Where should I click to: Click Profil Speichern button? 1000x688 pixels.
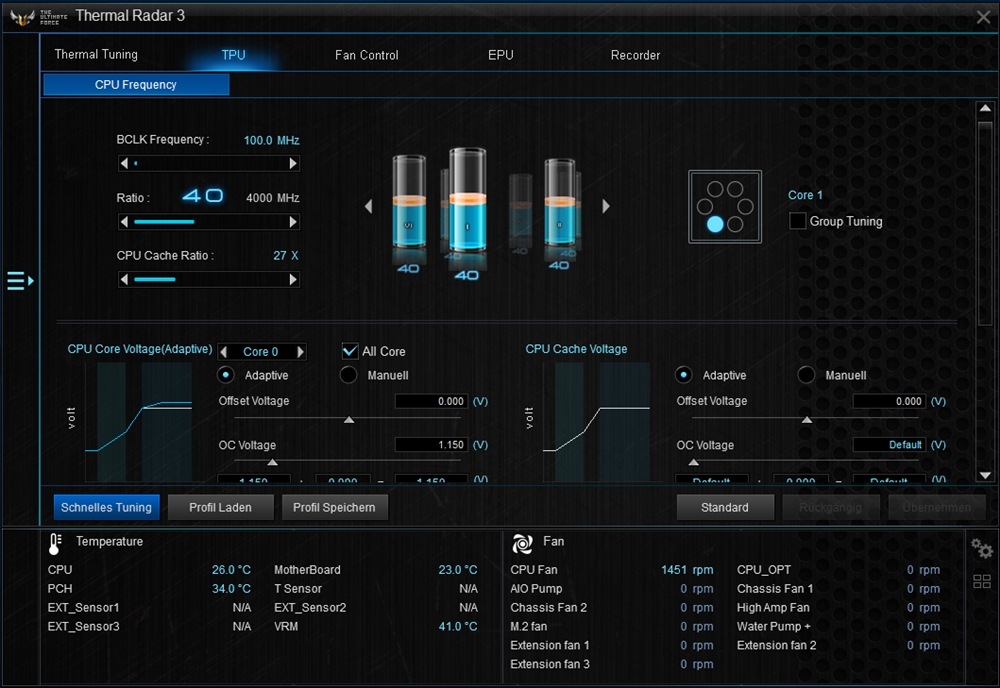[x=334, y=507]
